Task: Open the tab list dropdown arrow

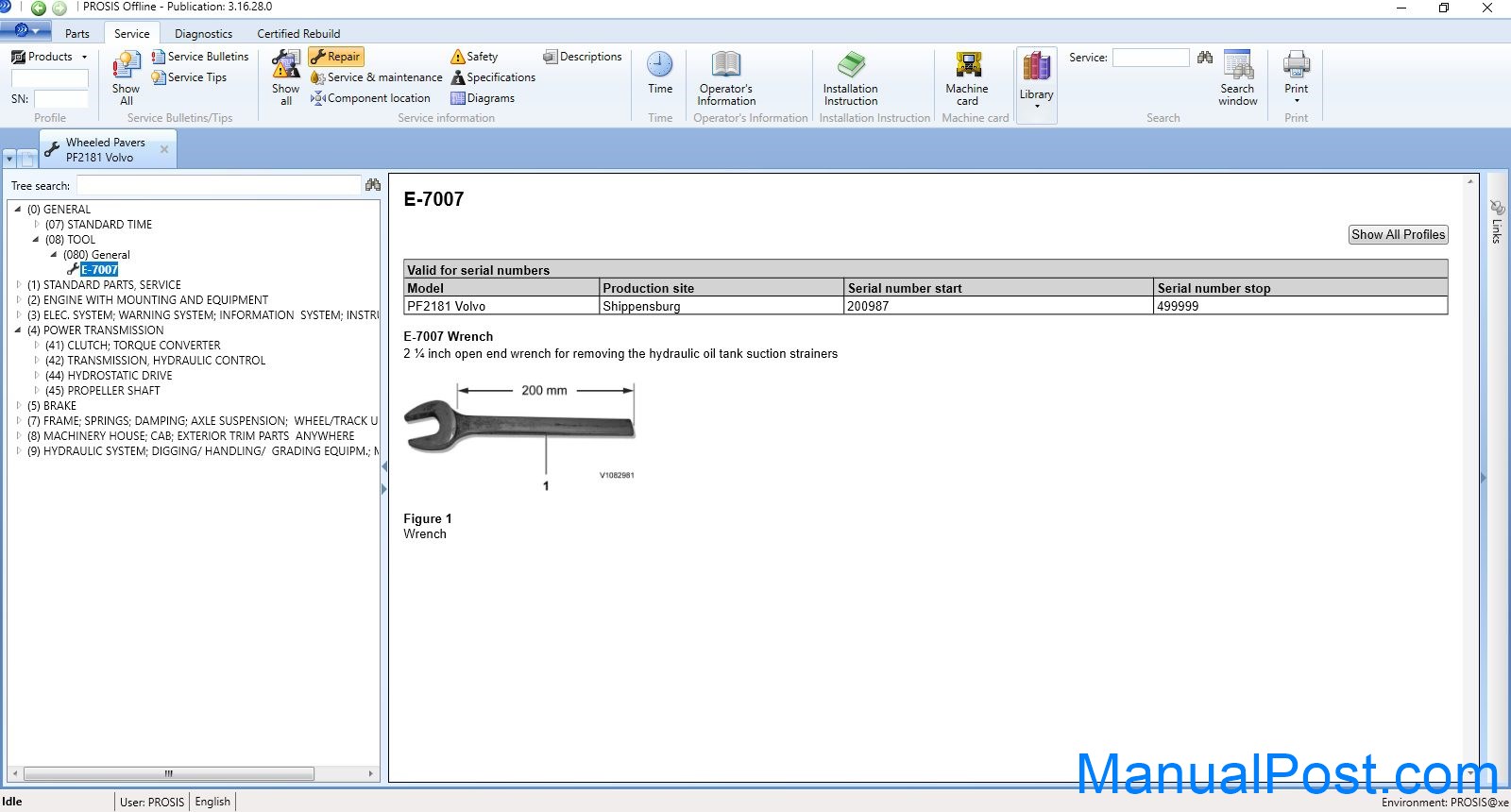Action: tap(9, 159)
